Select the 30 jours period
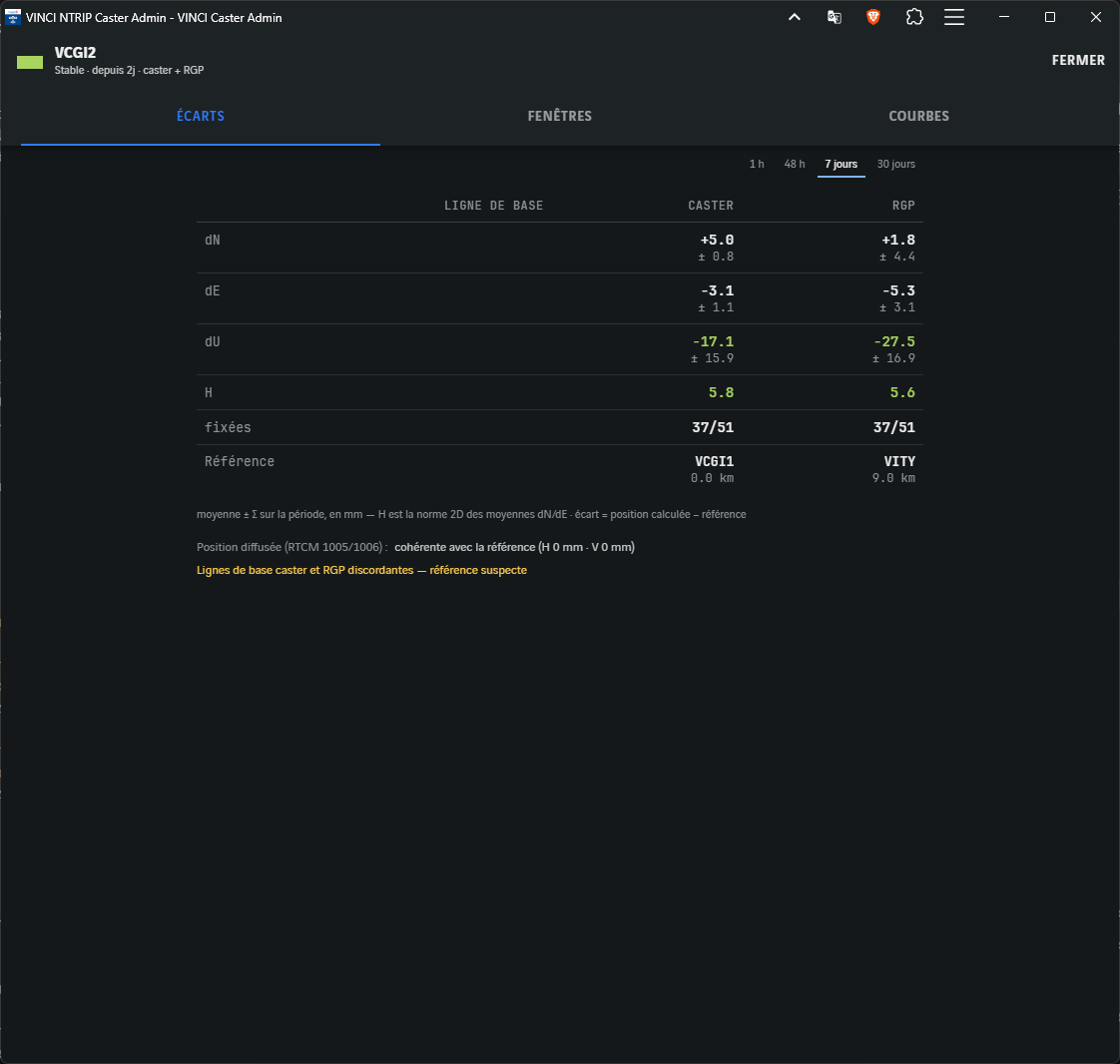 (895, 165)
